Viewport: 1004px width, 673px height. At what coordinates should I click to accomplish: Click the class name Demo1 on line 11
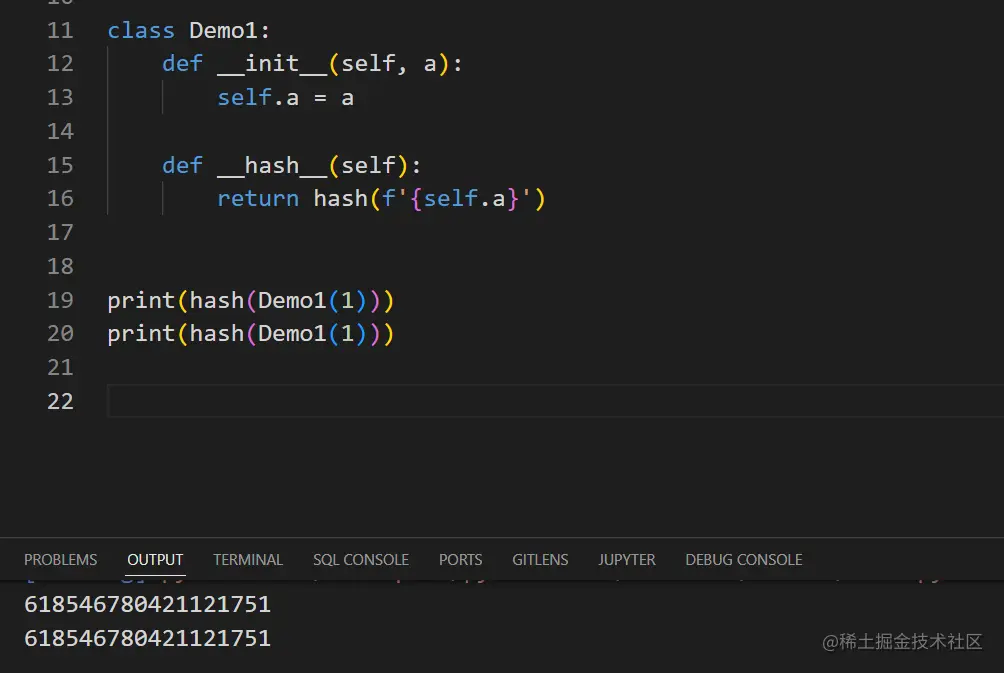(x=223, y=31)
